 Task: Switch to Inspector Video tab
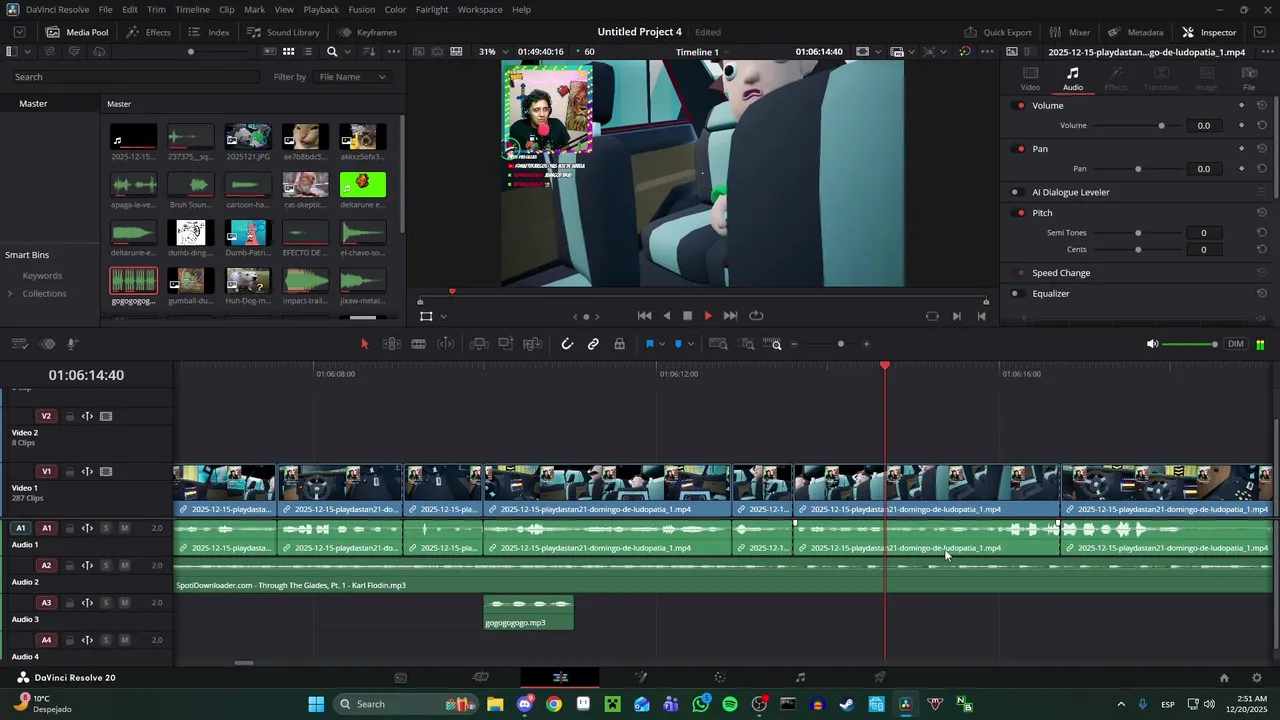1030,78
